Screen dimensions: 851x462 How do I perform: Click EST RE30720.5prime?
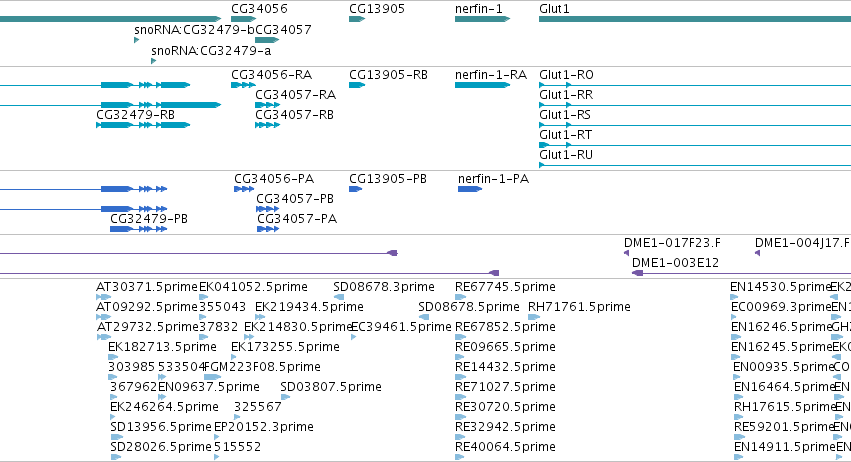[x=505, y=408]
